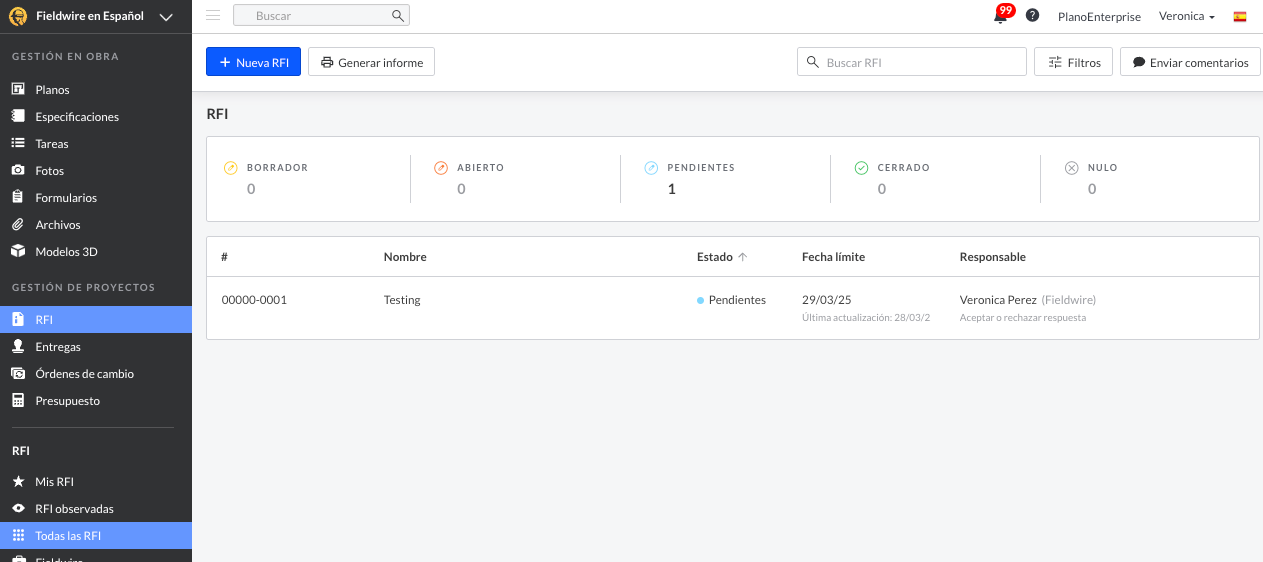Open the Filtros slider options
The image size is (1263, 562).
click(1073, 62)
